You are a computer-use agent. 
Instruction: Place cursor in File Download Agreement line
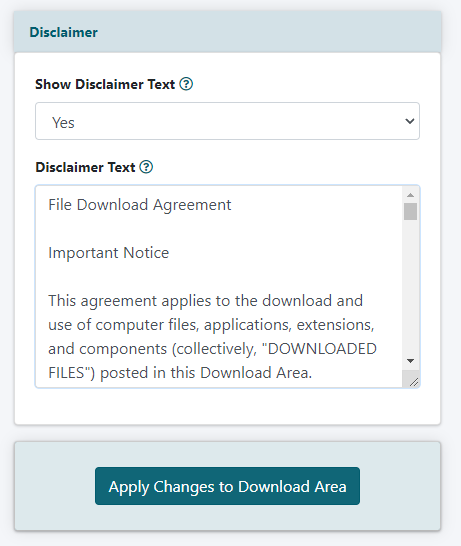pyautogui.click(x=140, y=205)
